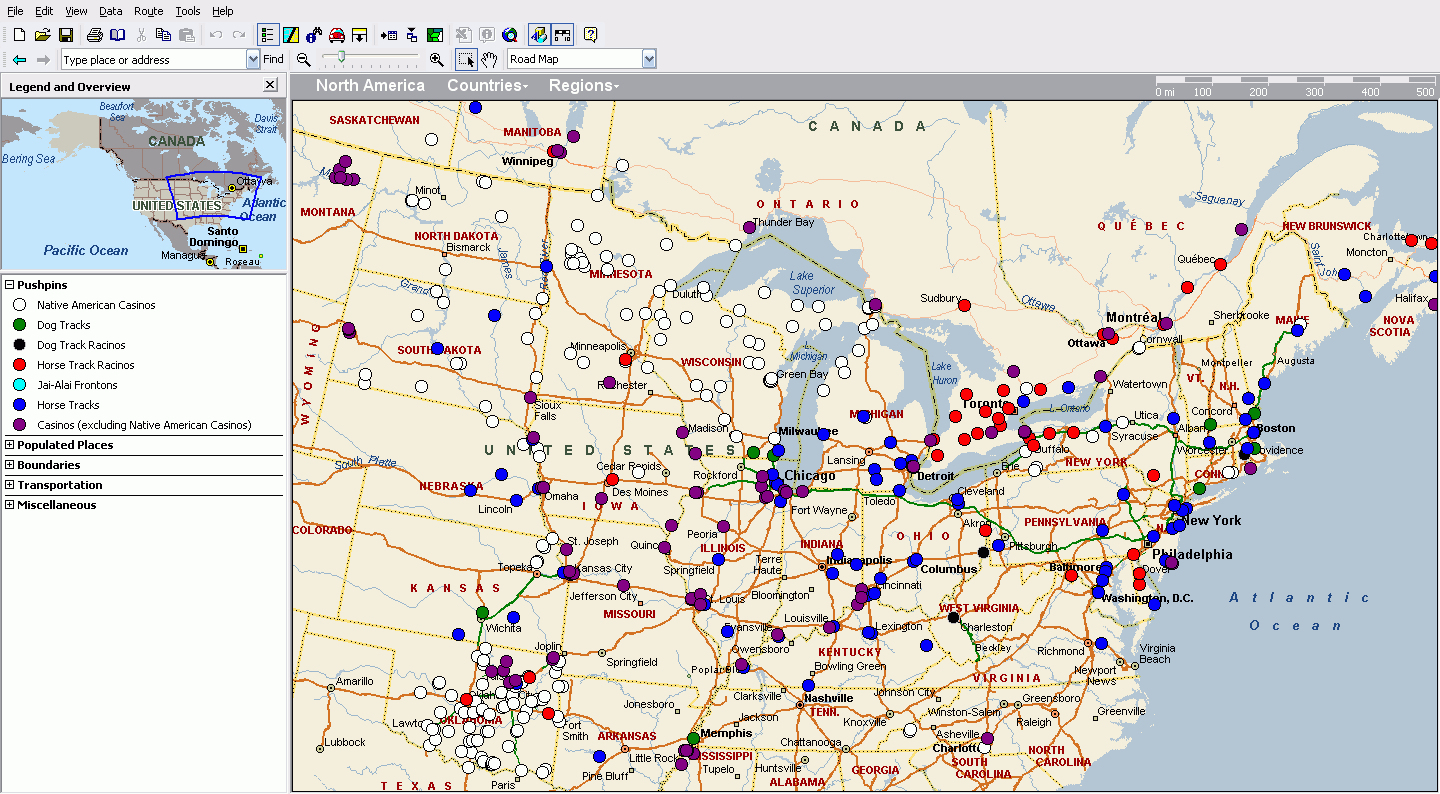Open the Data menu
Screen dimensions: 1440x794
point(111,11)
